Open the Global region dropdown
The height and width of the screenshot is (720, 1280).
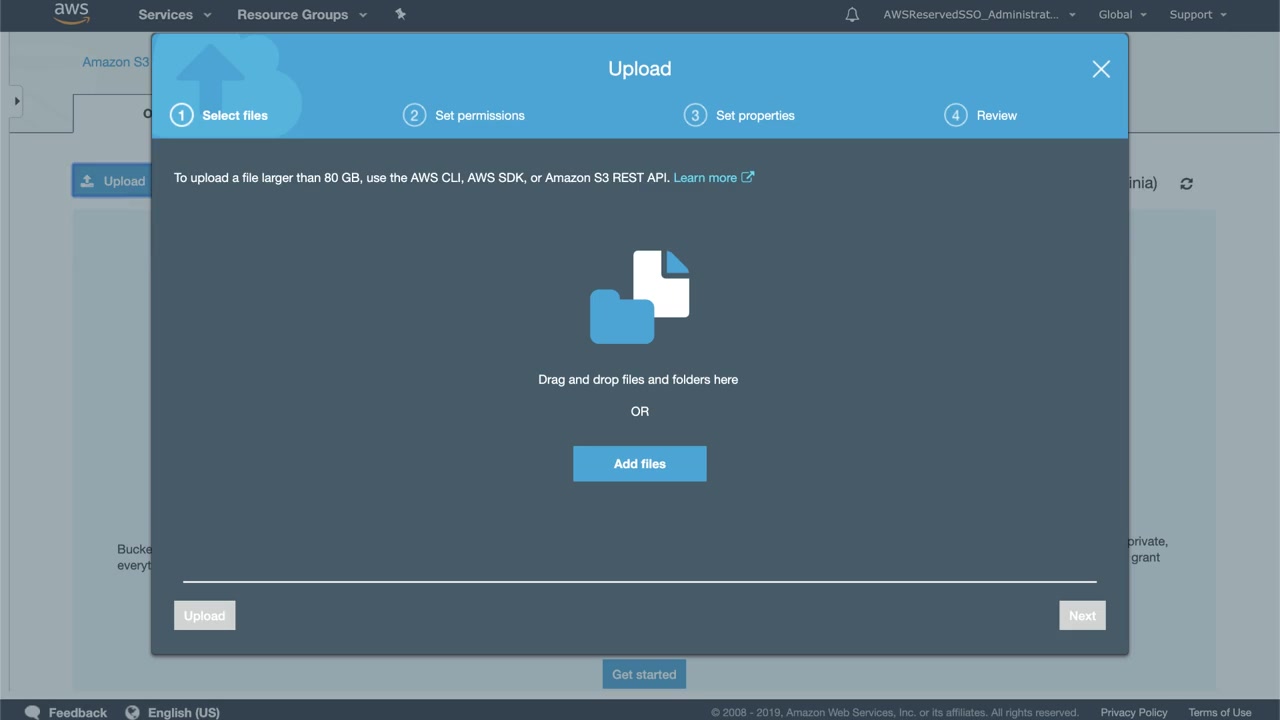tap(1122, 15)
